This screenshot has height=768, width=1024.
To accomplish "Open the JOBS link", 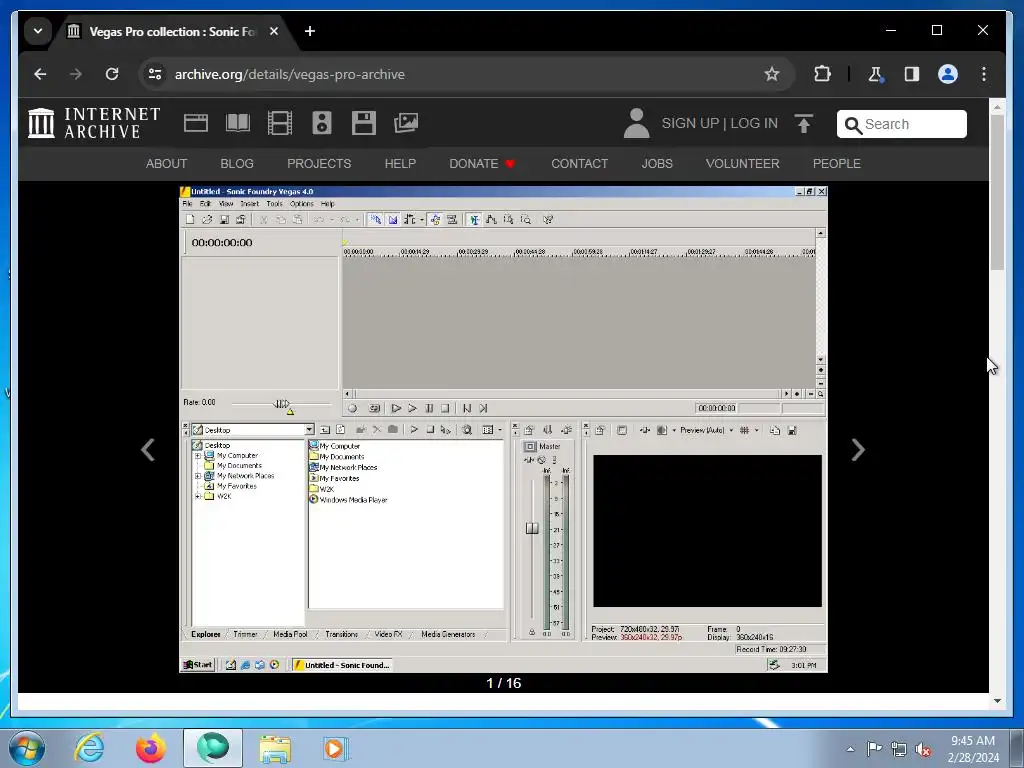I will 657,163.
